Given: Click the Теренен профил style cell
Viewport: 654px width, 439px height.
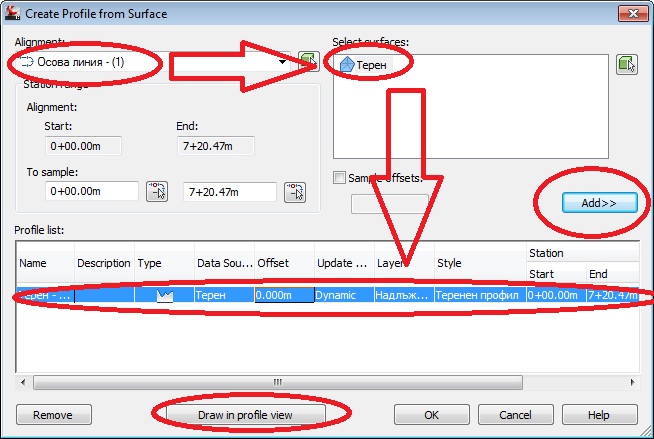Looking at the screenshot, I should coord(480,295).
